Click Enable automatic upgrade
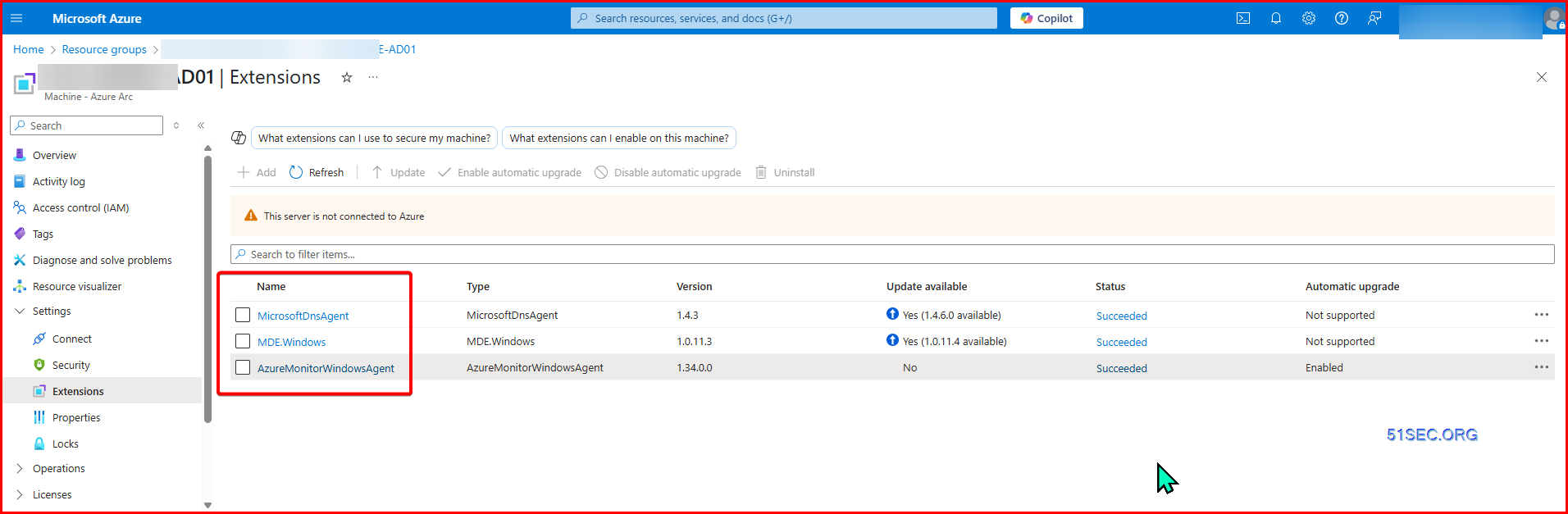 point(510,172)
